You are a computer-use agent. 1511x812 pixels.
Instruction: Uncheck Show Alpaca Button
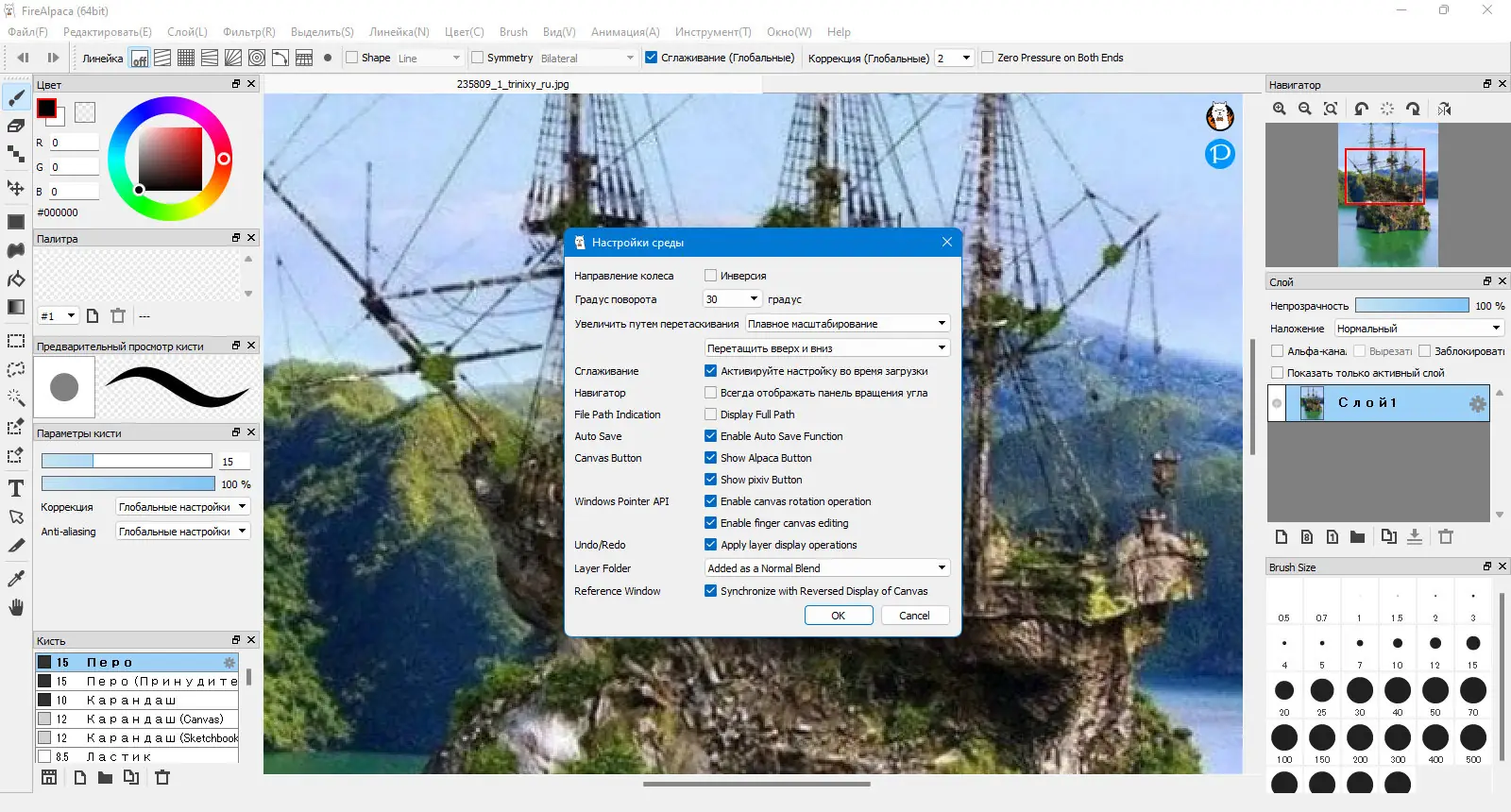click(x=711, y=458)
